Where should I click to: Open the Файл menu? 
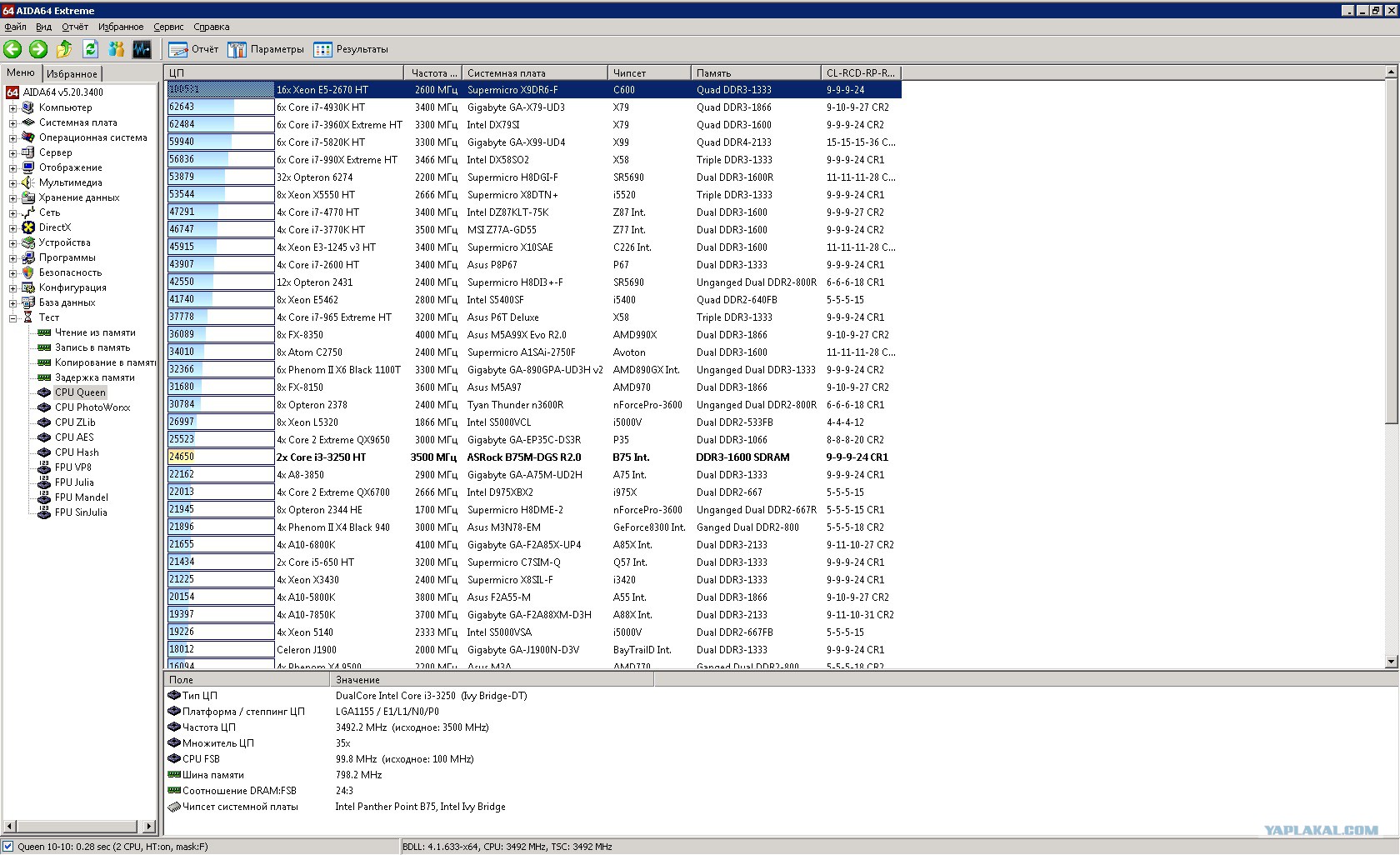15,27
